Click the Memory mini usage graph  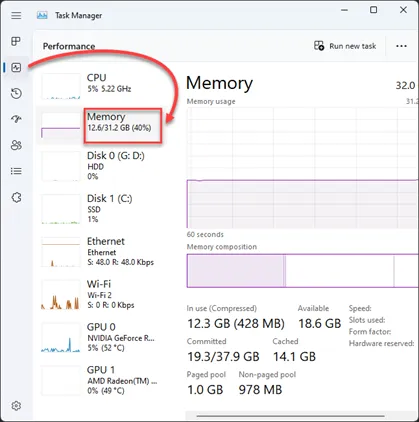[x=61, y=126]
